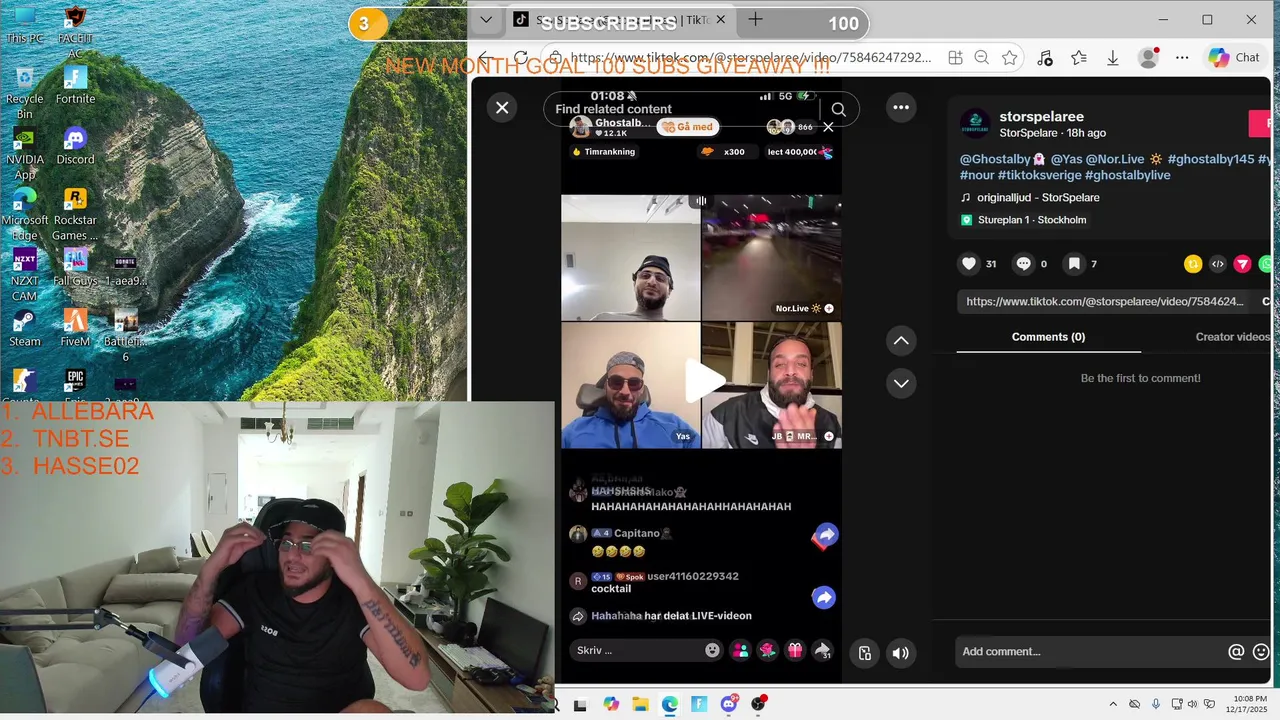Open a new Edge tab with plus
This screenshot has height=720, width=1280.
(755, 20)
